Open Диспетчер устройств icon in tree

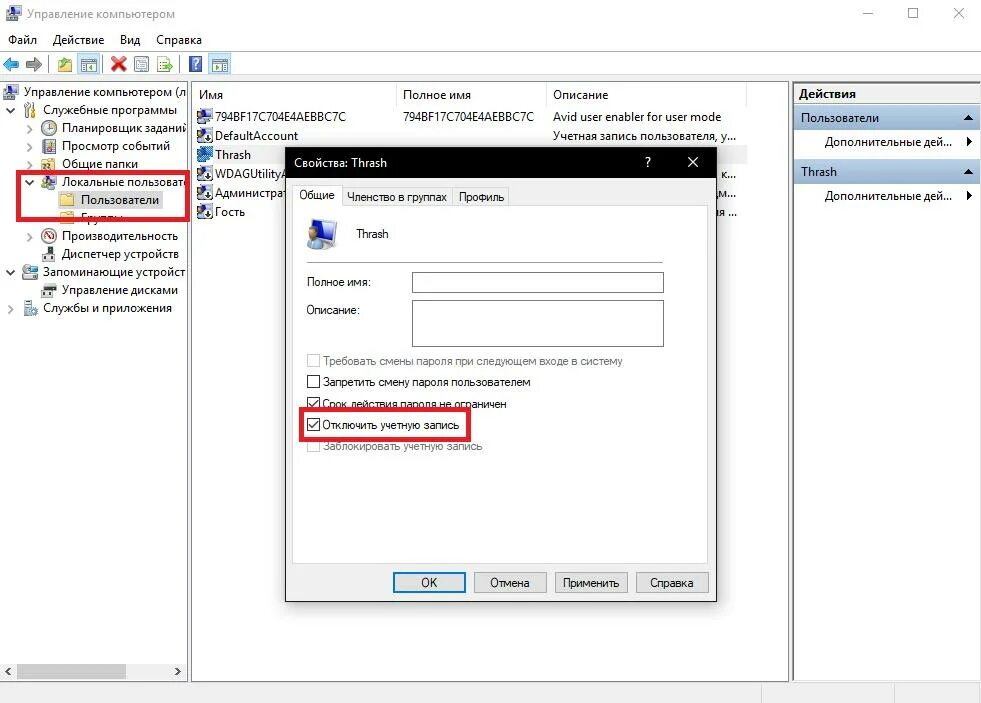pos(49,254)
